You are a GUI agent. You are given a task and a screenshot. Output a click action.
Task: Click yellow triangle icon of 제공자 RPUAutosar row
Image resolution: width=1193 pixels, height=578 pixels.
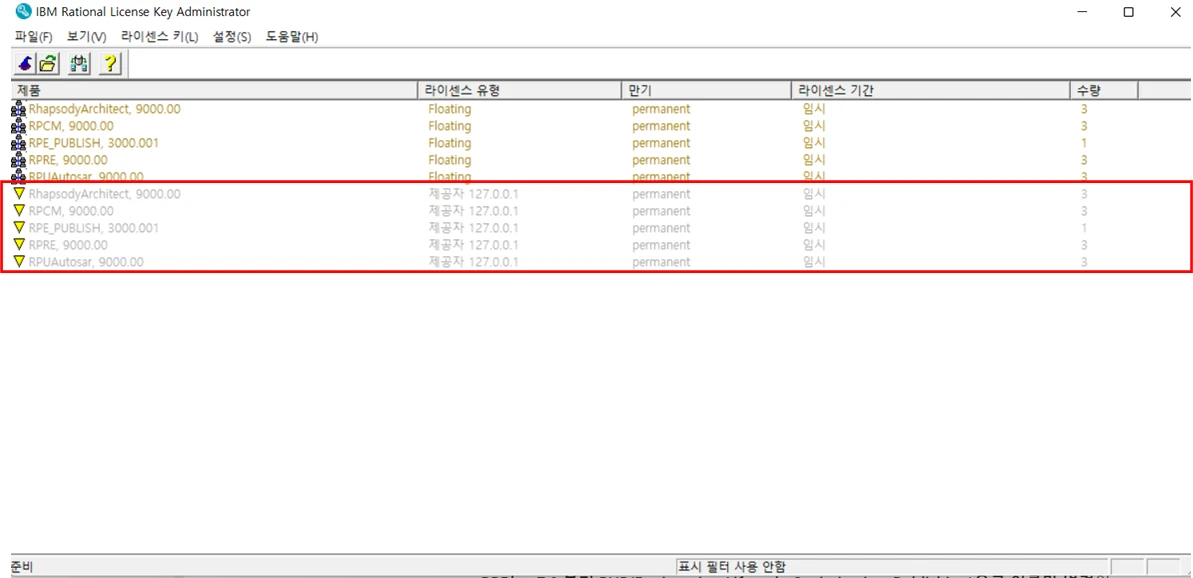[x=20, y=261]
